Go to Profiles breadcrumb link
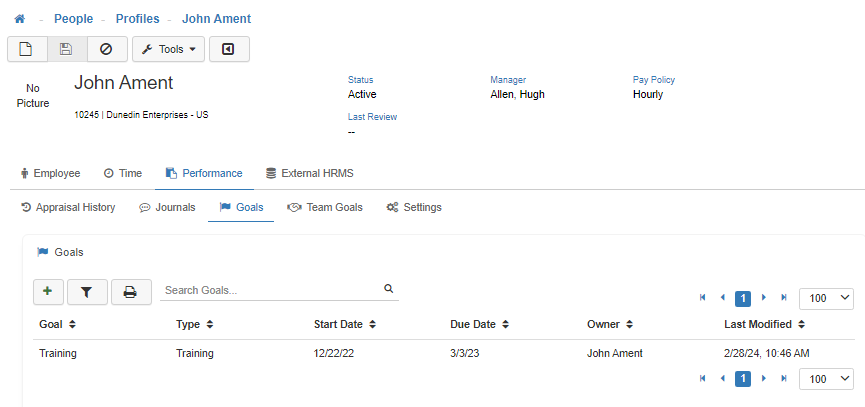This screenshot has height=407, width=865. click(137, 19)
